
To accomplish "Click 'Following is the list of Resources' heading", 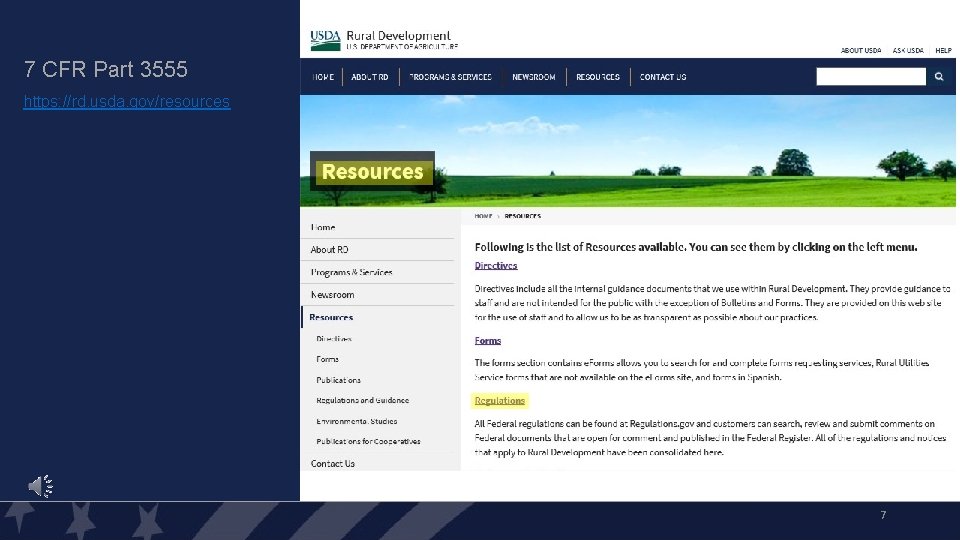I will coord(696,247).
